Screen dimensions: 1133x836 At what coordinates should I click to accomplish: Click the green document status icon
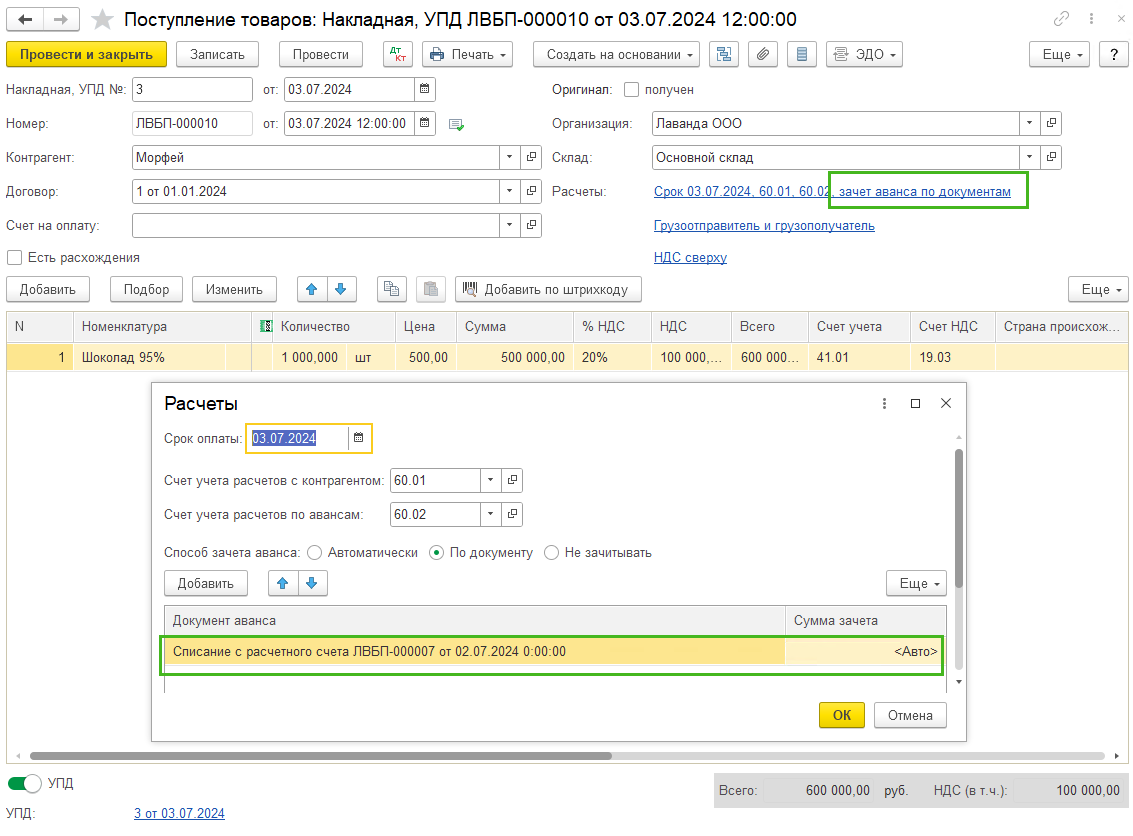click(x=456, y=124)
